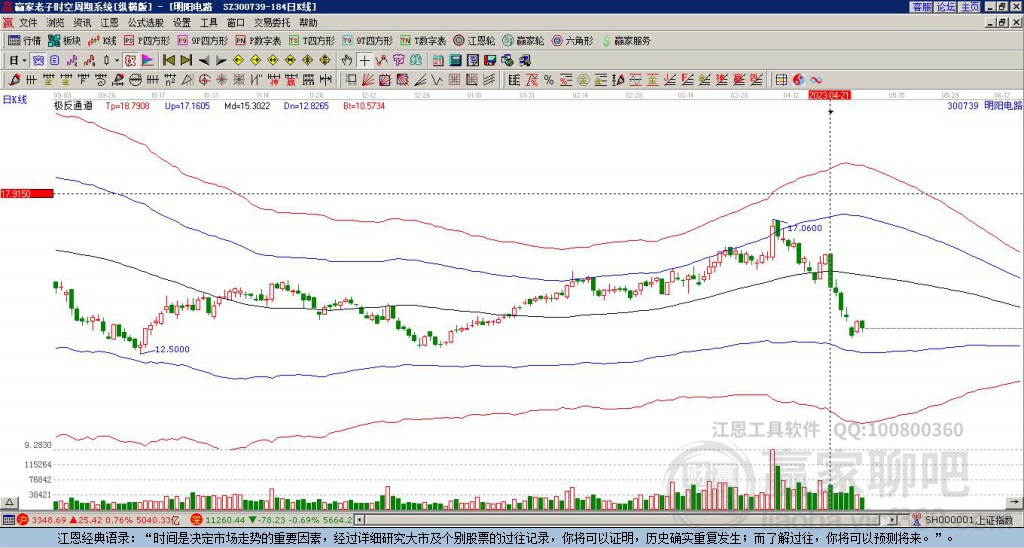Open the 窗口 menu
Screen dimensions: 1024x548
236,23
